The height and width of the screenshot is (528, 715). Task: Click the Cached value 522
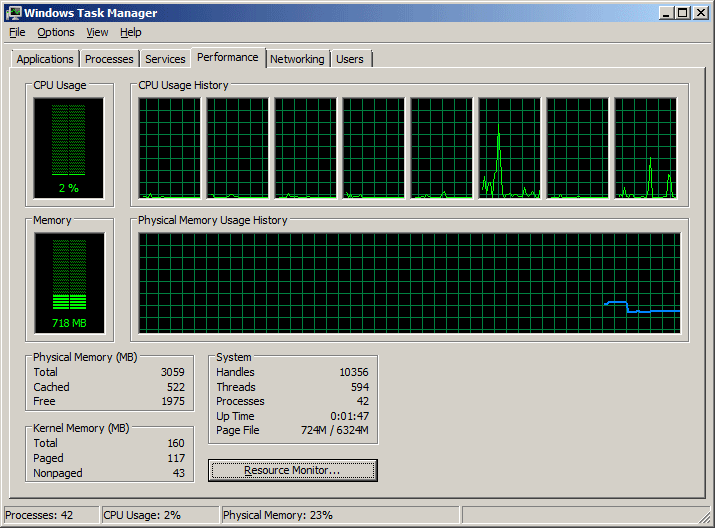176,387
